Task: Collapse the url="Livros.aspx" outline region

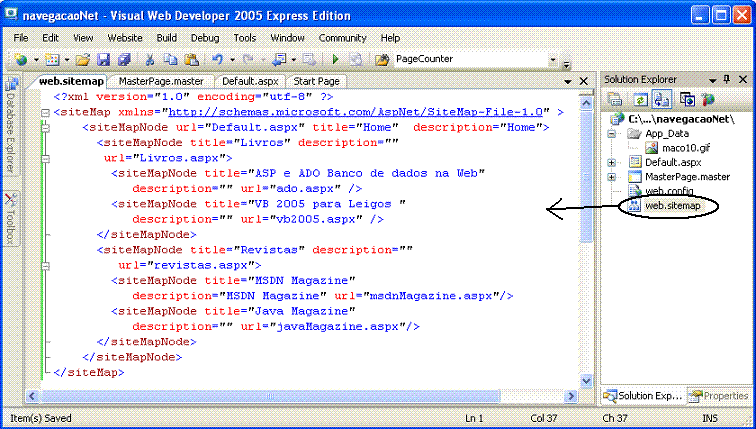Action: tap(45, 159)
